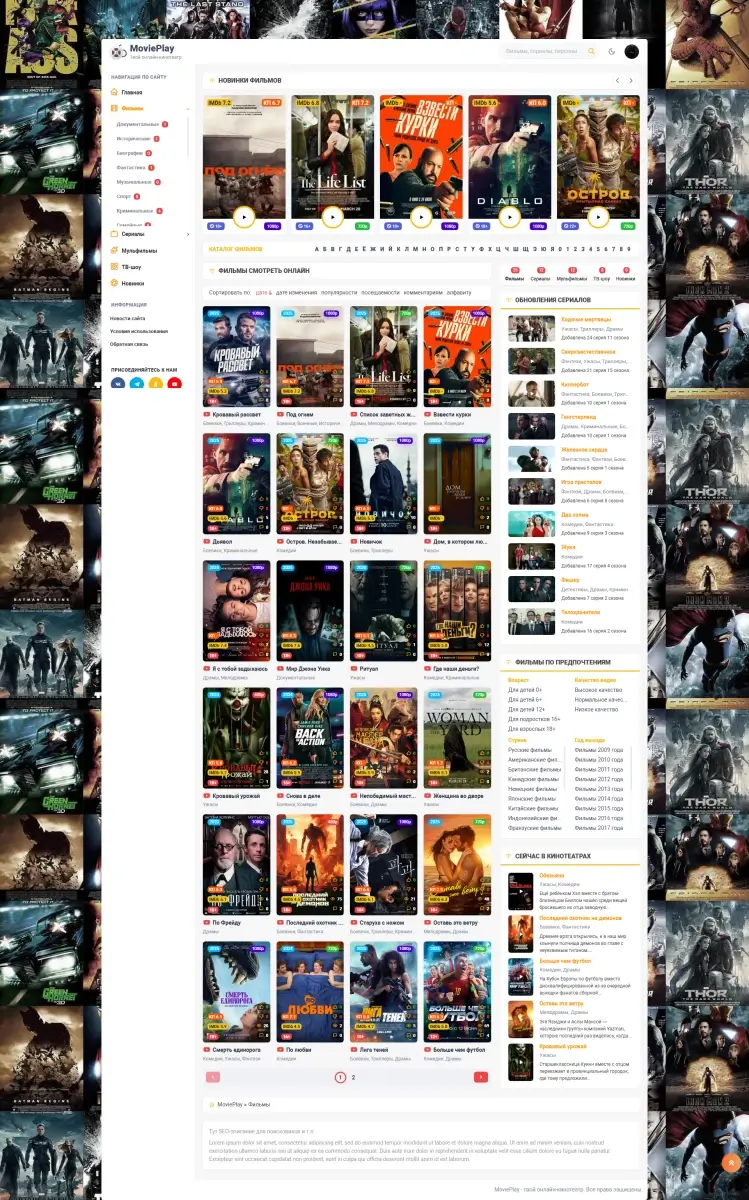
Task: Open Последний охотник на демонов in cinemas list
Action: click(582, 918)
